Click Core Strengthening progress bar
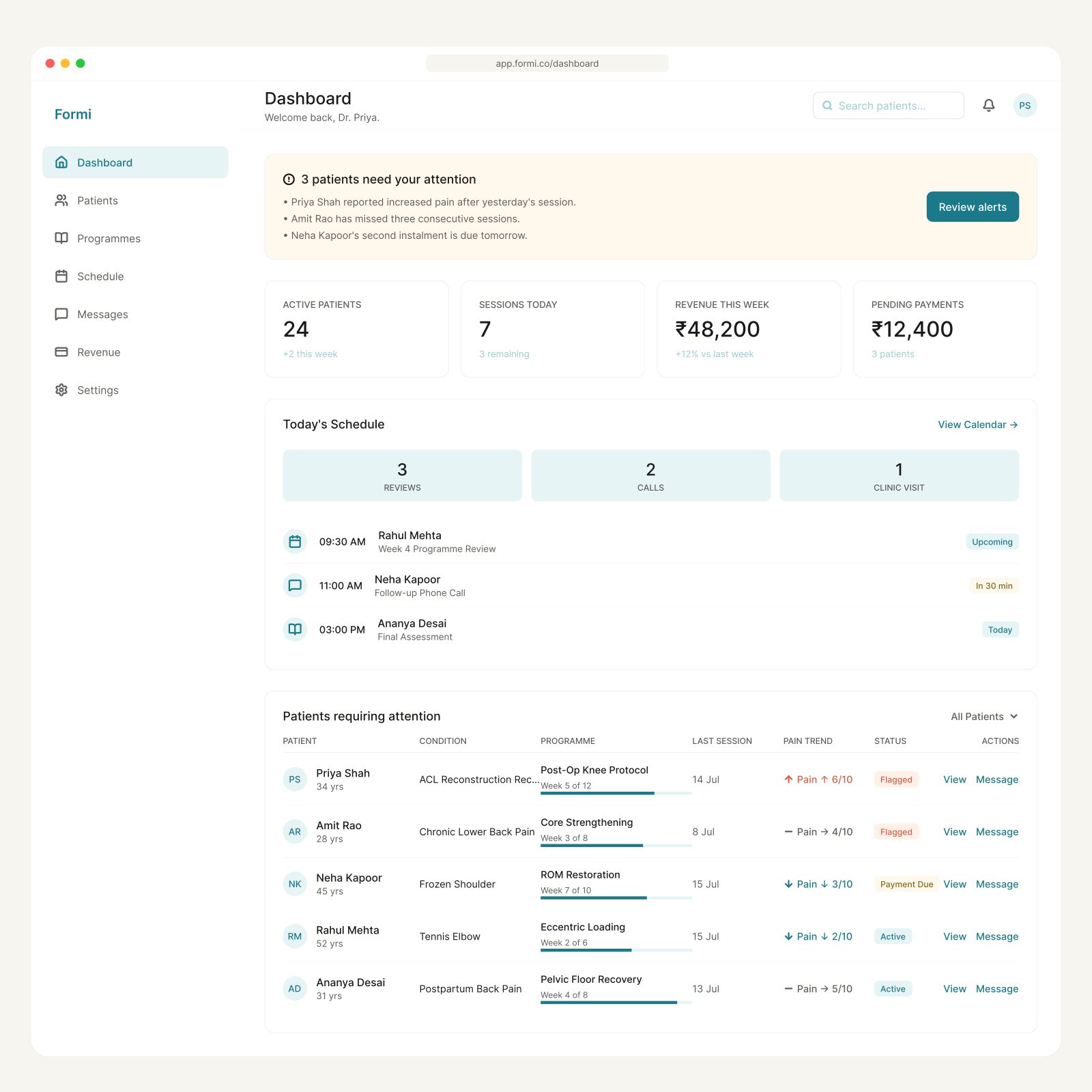Screen dimensions: 1092x1092 tap(616, 846)
